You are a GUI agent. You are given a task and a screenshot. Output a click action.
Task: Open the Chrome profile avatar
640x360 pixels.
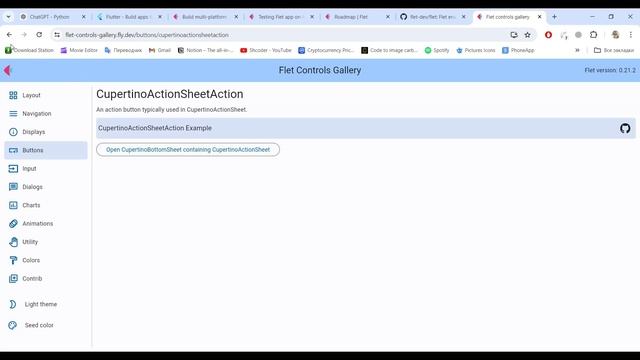point(615,35)
